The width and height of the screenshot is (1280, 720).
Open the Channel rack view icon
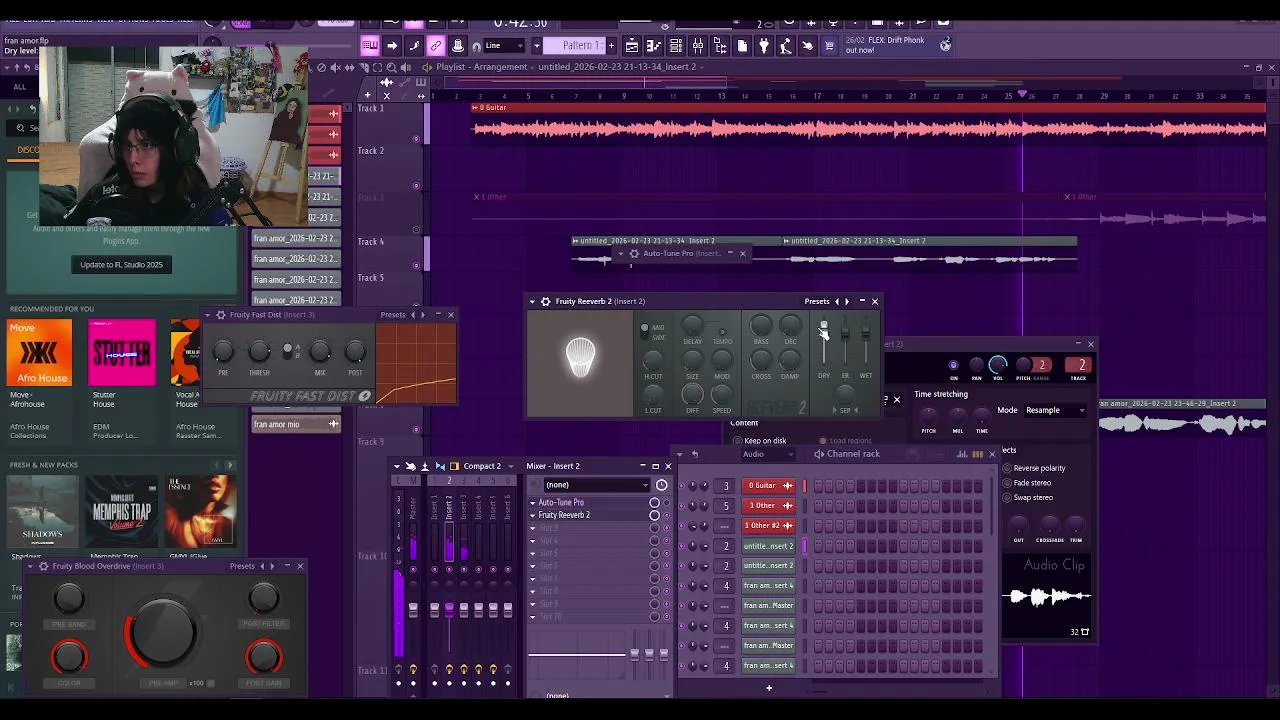(676, 45)
